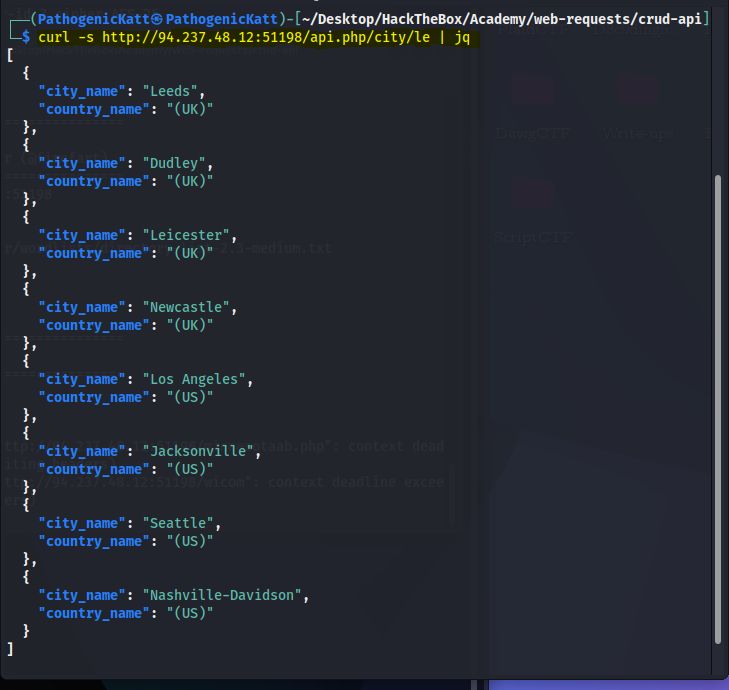This screenshot has height=690, width=729.
Task: Click the "(US)" value under Los Angeles
Action: tap(190, 398)
